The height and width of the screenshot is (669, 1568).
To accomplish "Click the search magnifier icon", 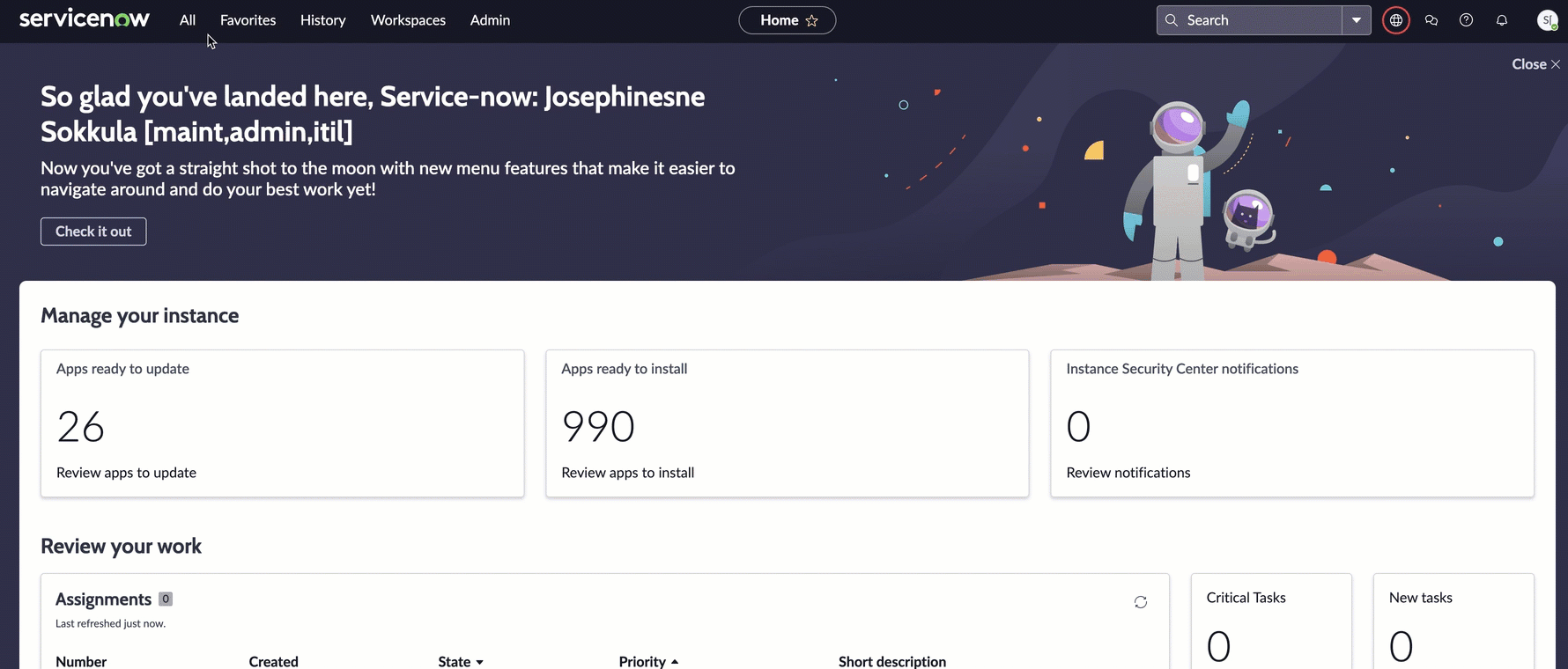I will point(1172,20).
